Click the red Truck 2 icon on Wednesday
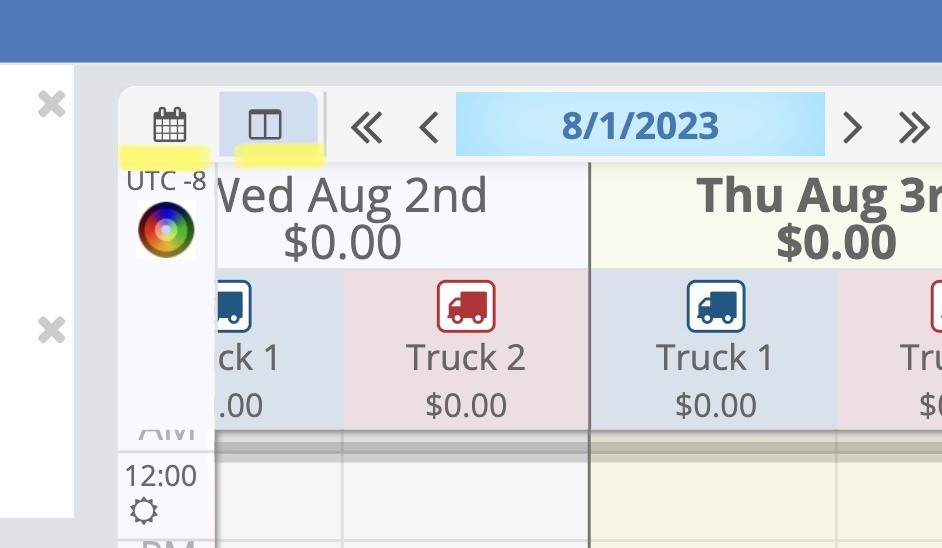Screen dimensions: 942x548 click(x=466, y=307)
